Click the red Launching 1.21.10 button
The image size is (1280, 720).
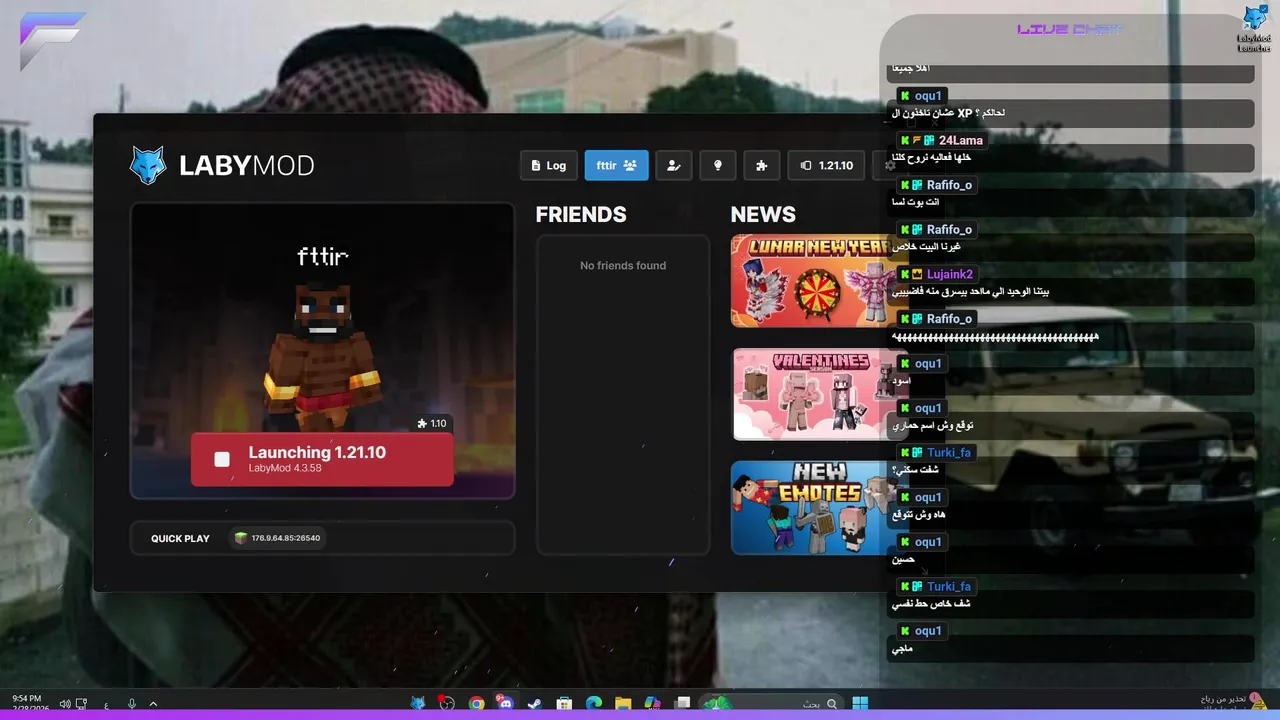pyautogui.click(x=322, y=459)
